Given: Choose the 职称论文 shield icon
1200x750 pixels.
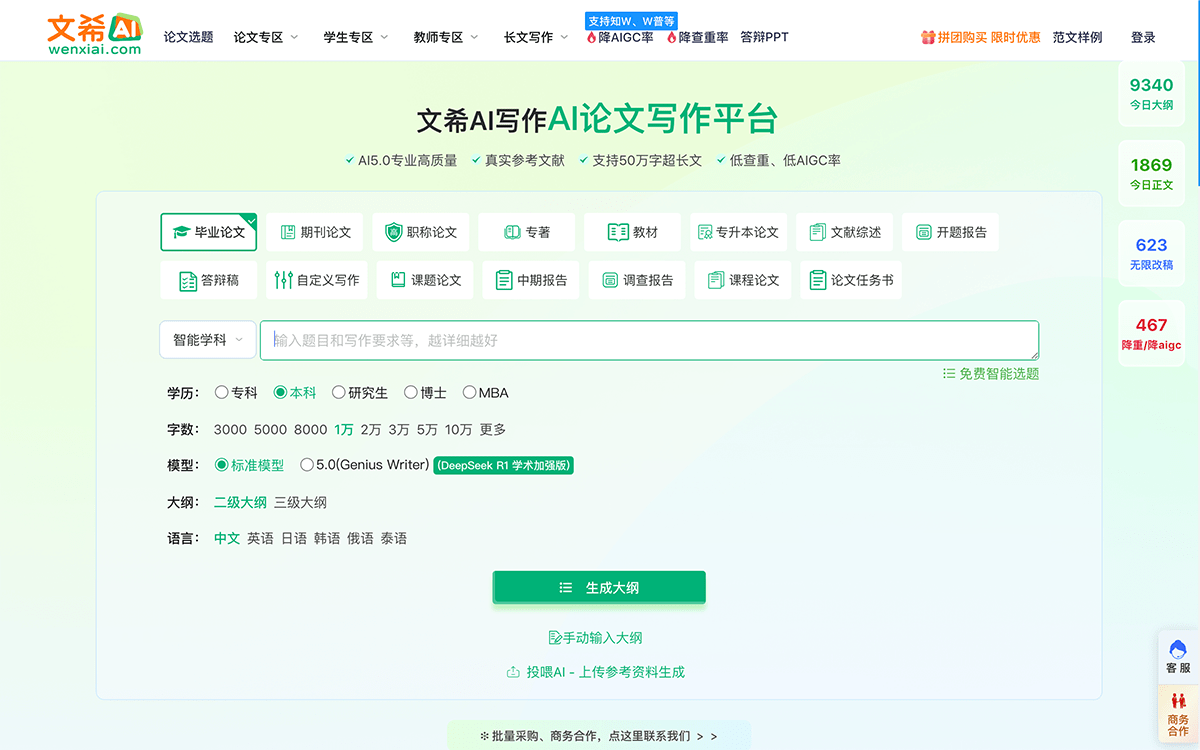Looking at the screenshot, I should tap(394, 232).
